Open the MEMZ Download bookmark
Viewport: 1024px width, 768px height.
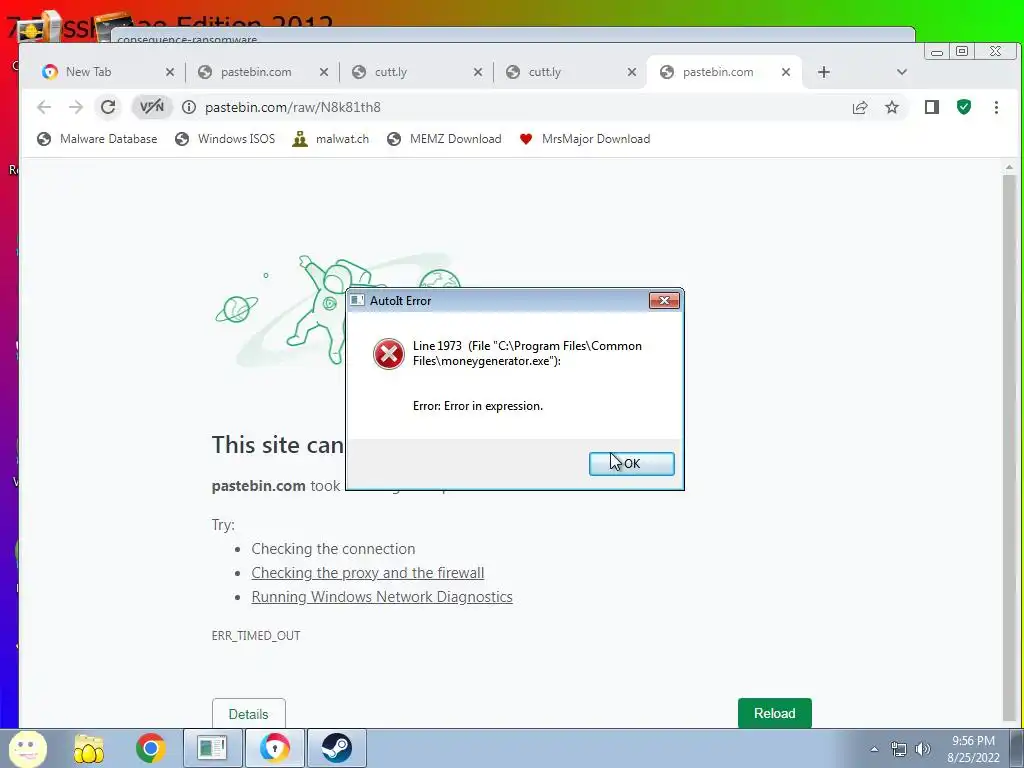[x=445, y=138]
